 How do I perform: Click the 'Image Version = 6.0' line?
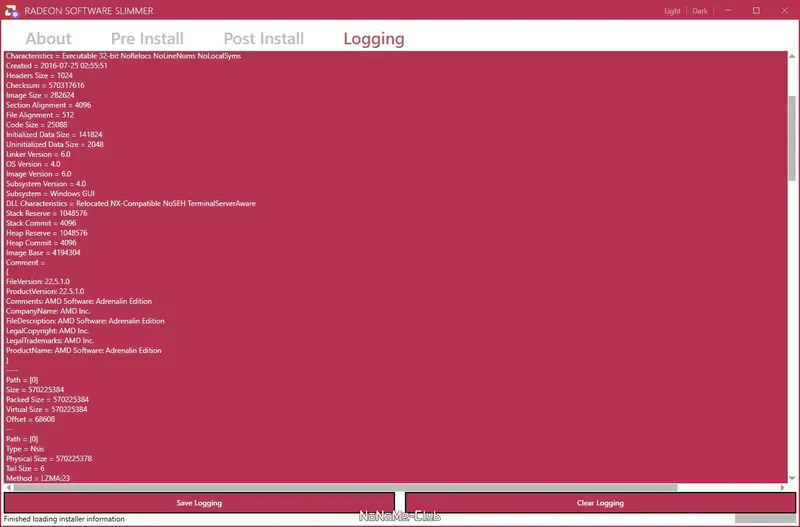click(x=38, y=173)
